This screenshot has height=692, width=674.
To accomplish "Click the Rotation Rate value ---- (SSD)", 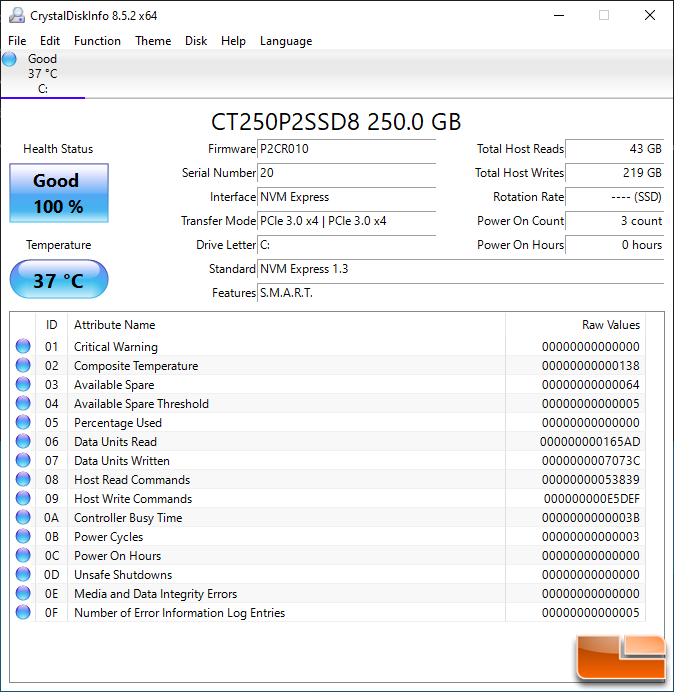I will point(614,197).
